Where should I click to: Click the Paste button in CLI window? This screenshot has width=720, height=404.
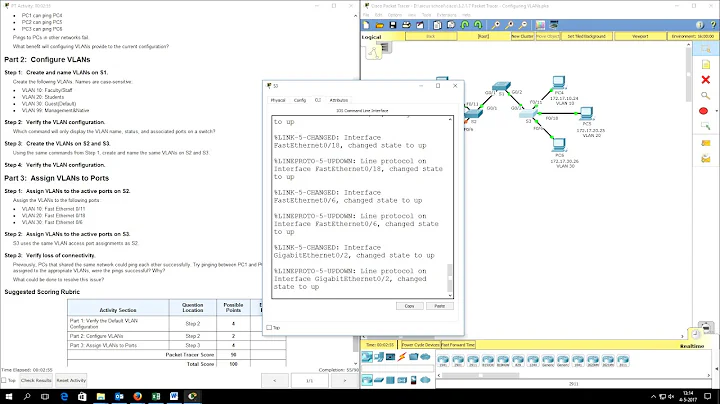(x=439, y=306)
